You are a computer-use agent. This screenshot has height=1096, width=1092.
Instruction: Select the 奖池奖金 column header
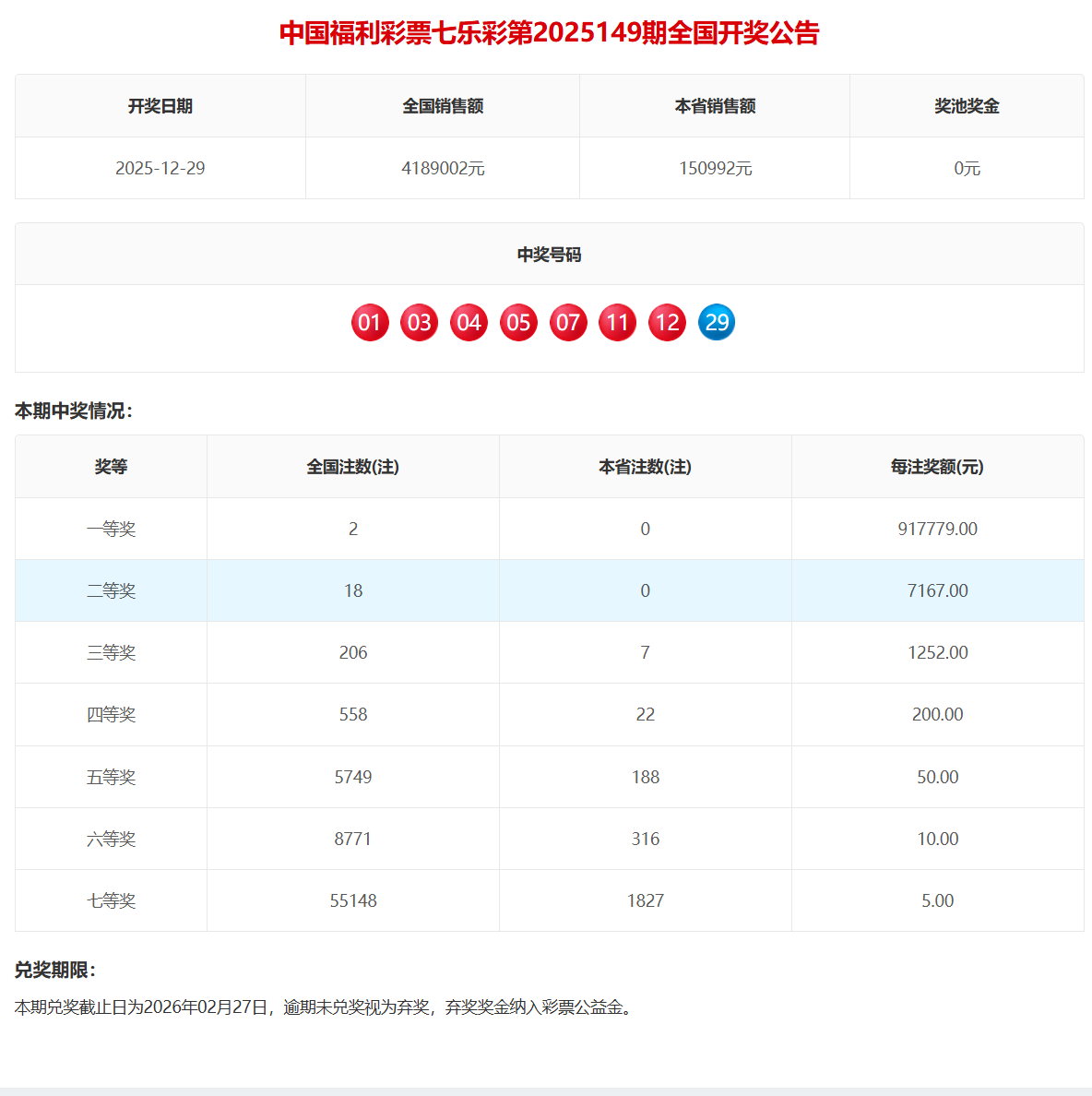[x=967, y=106]
